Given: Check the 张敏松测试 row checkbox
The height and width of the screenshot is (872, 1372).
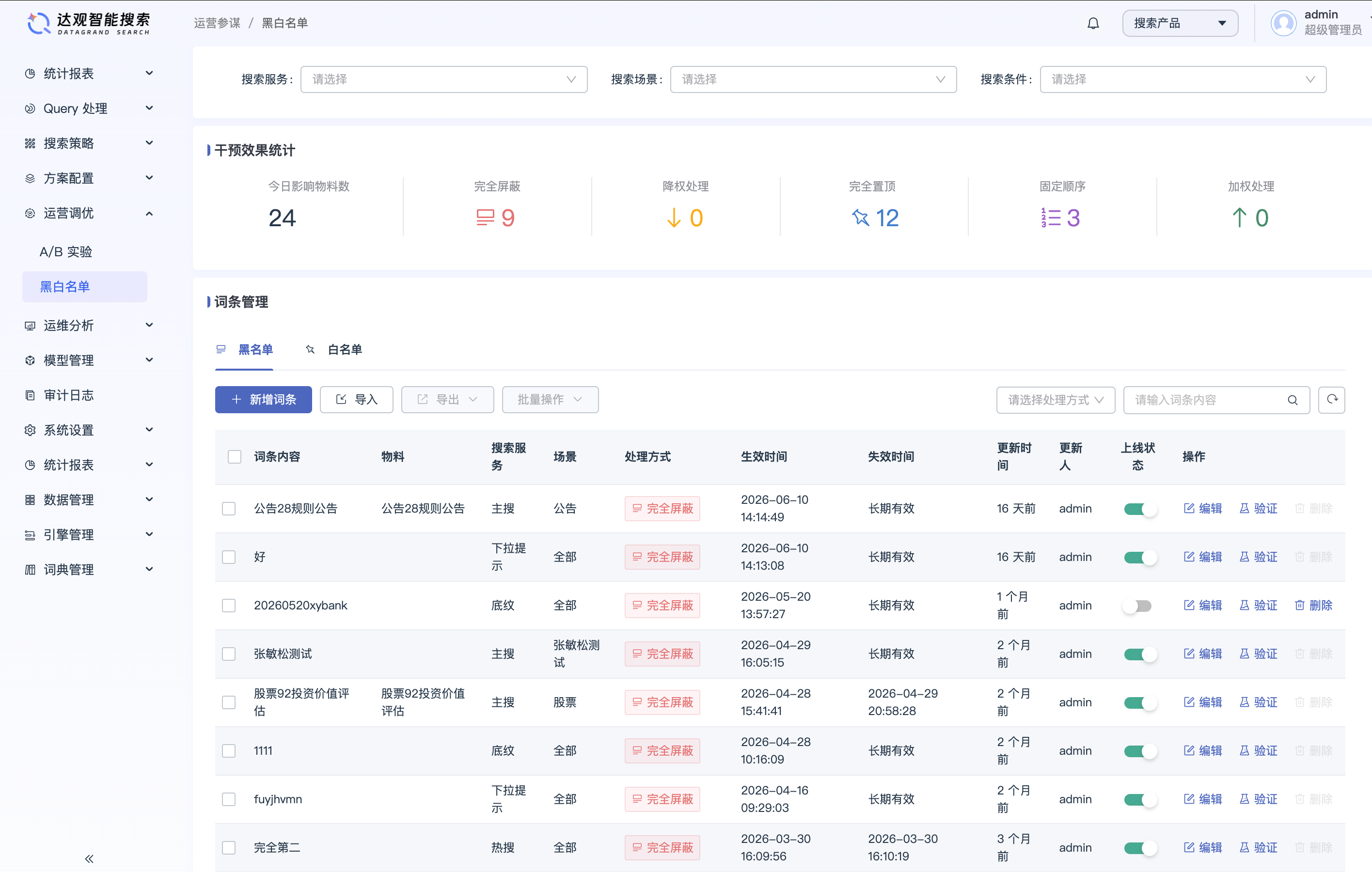Looking at the screenshot, I should (228, 654).
